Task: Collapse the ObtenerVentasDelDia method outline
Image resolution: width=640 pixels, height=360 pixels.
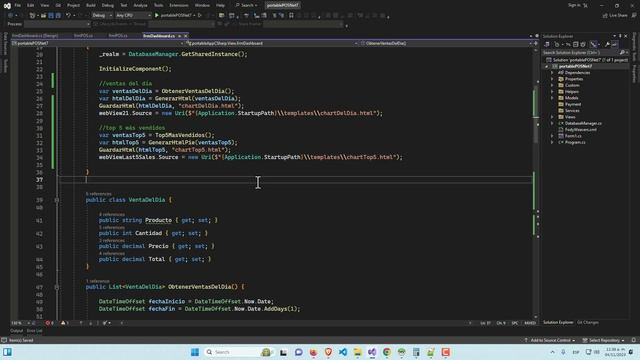Action: pyautogui.click(x=57, y=287)
